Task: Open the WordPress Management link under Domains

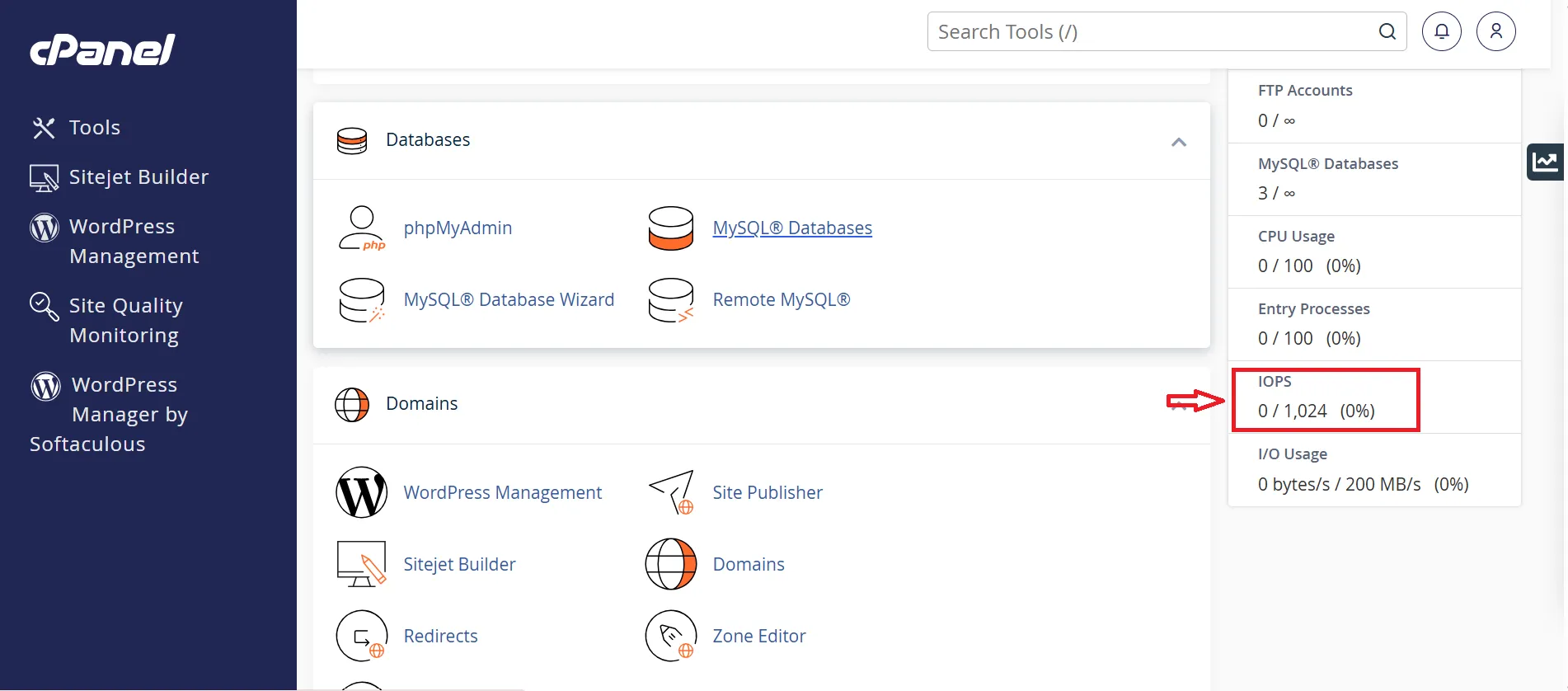Action: pyautogui.click(x=502, y=492)
